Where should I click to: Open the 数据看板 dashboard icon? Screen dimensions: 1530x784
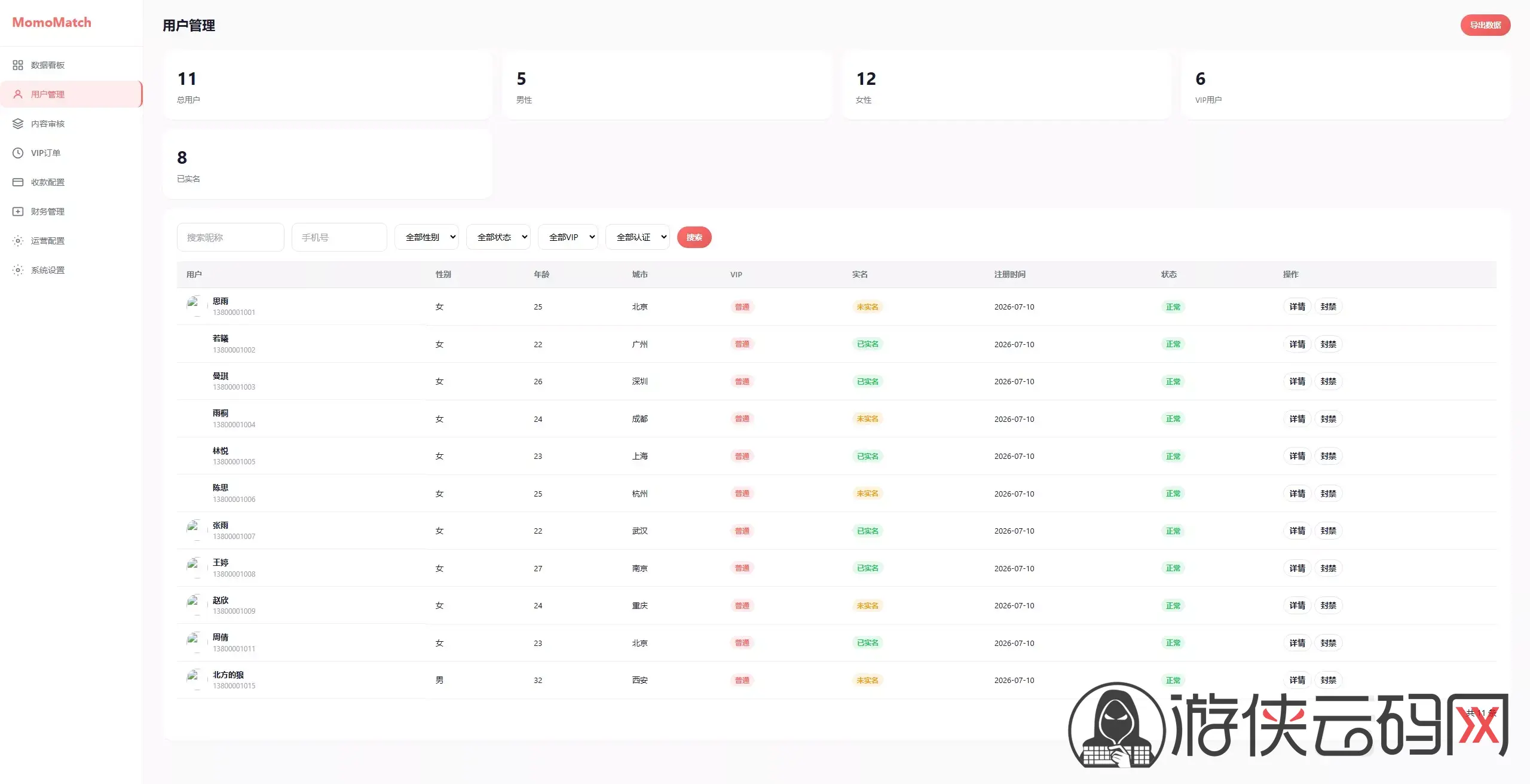coord(18,65)
